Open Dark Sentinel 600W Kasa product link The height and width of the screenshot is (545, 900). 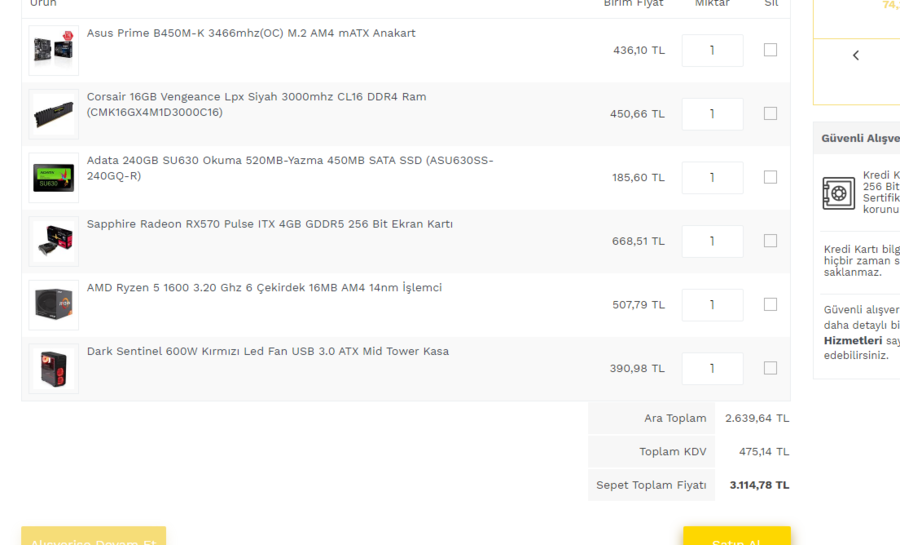[x=267, y=352]
